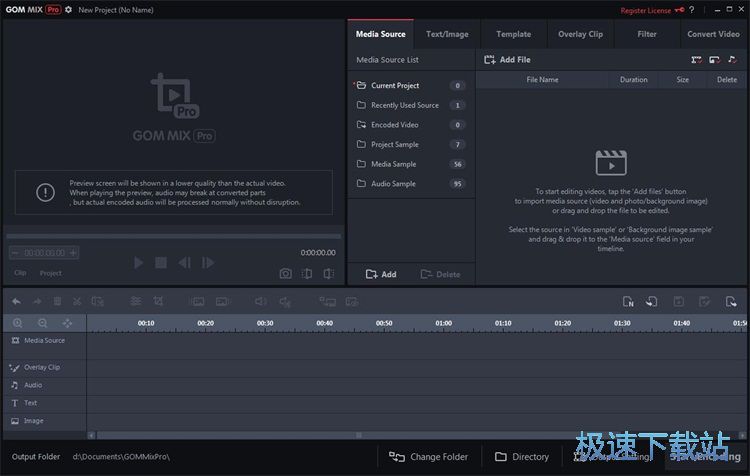Image resolution: width=750 pixels, height=476 pixels.
Task: Click the timeline zoom out magnifier
Action: [42, 323]
